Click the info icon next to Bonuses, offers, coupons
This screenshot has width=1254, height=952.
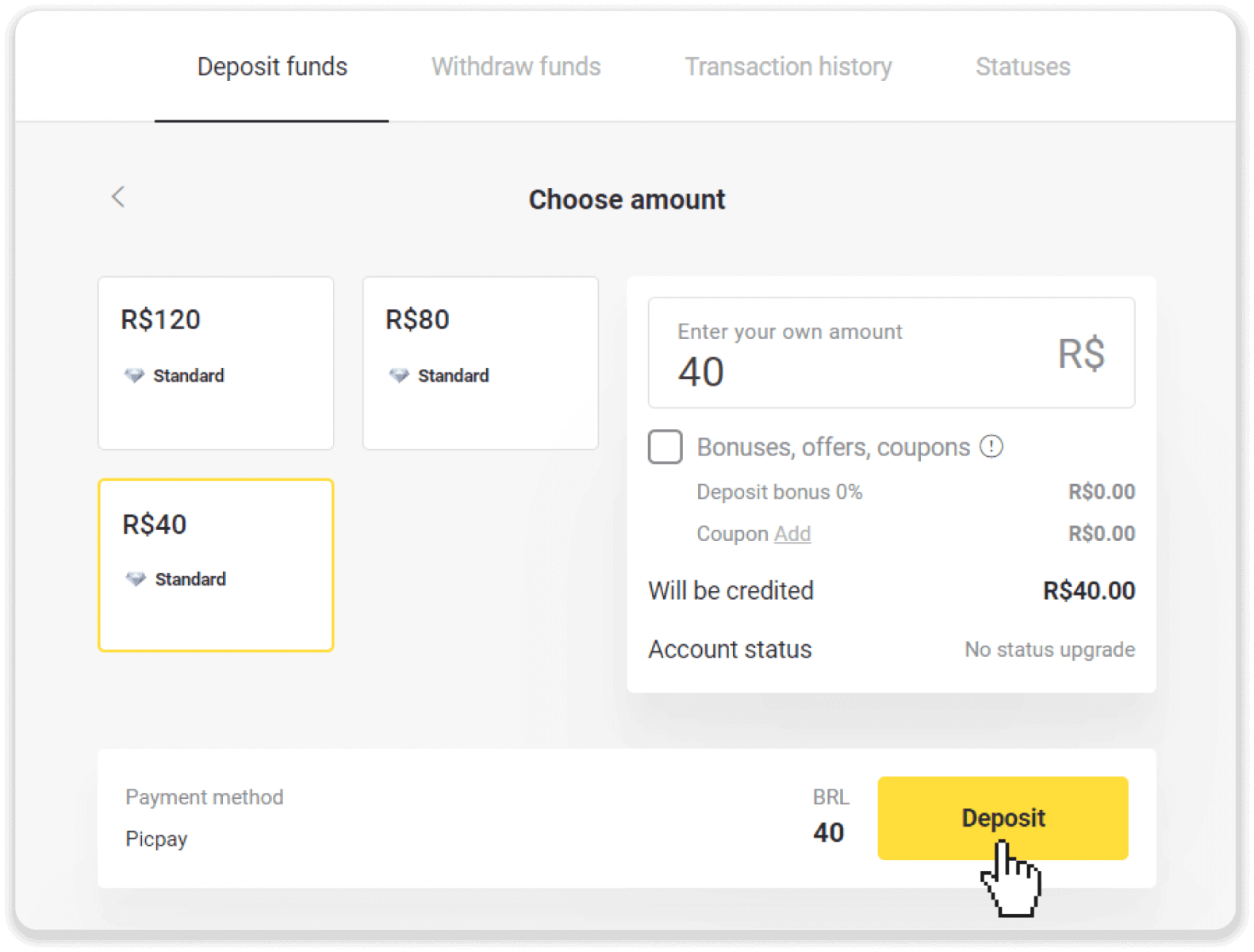click(x=990, y=447)
